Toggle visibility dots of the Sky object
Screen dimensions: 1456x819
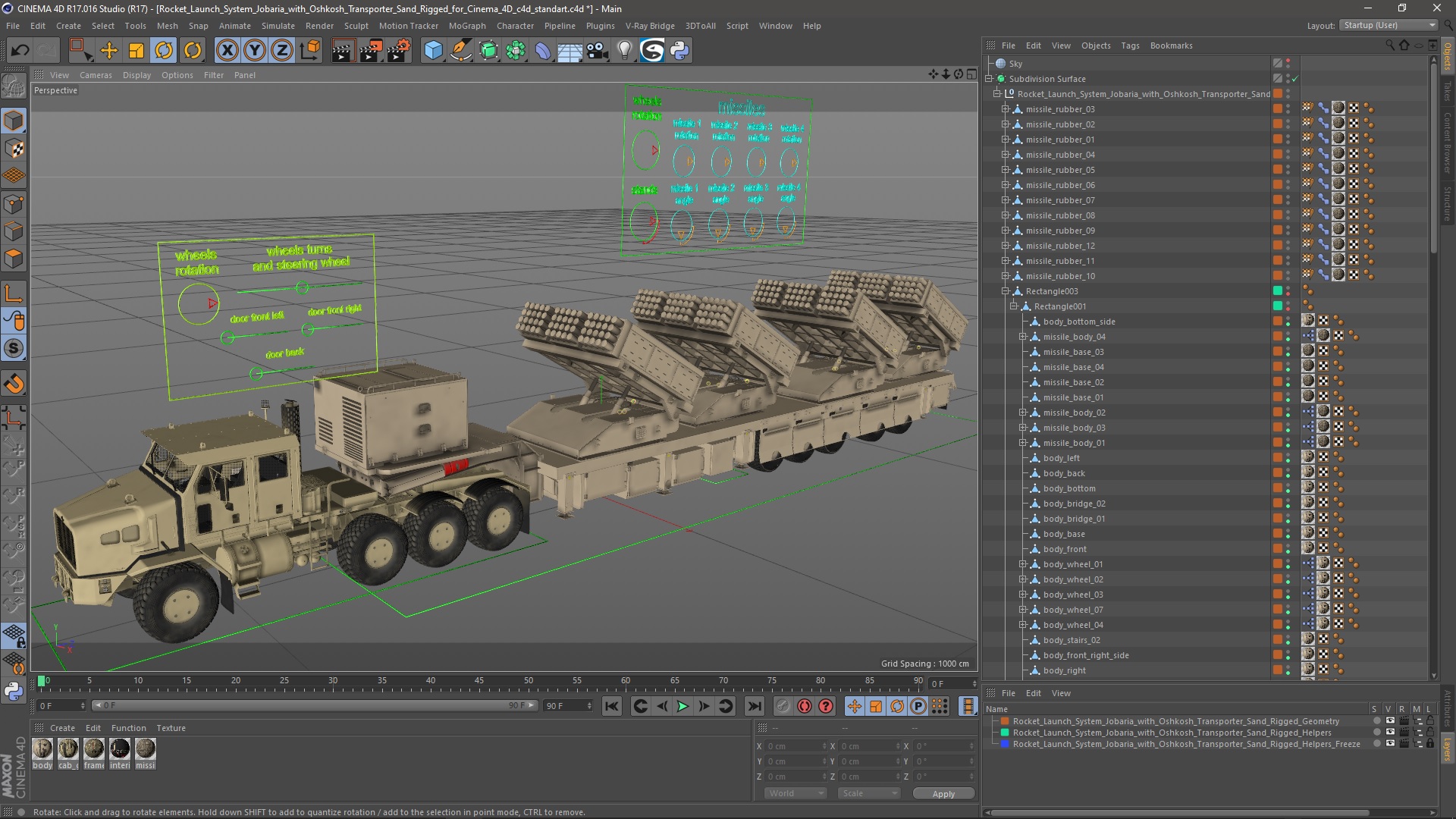pos(1288,64)
